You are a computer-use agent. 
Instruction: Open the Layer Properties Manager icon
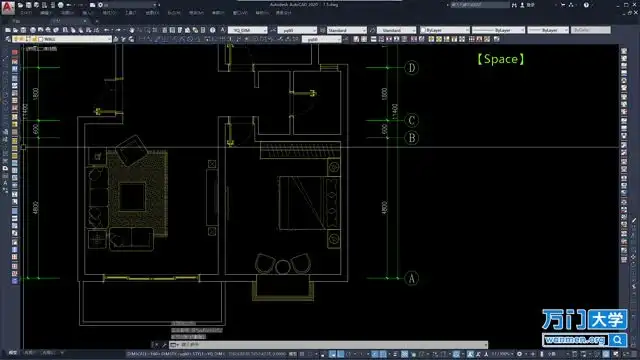coord(8,39)
